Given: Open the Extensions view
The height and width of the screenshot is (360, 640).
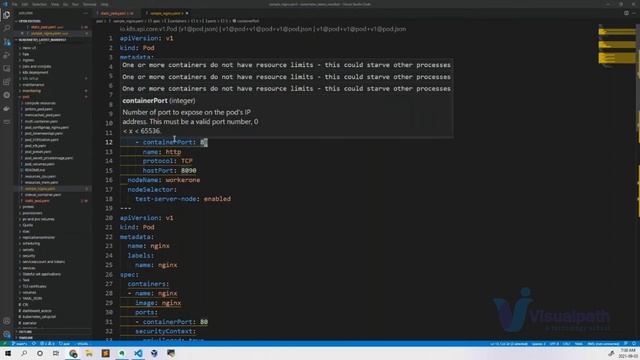Looking at the screenshot, I should [x=7, y=82].
